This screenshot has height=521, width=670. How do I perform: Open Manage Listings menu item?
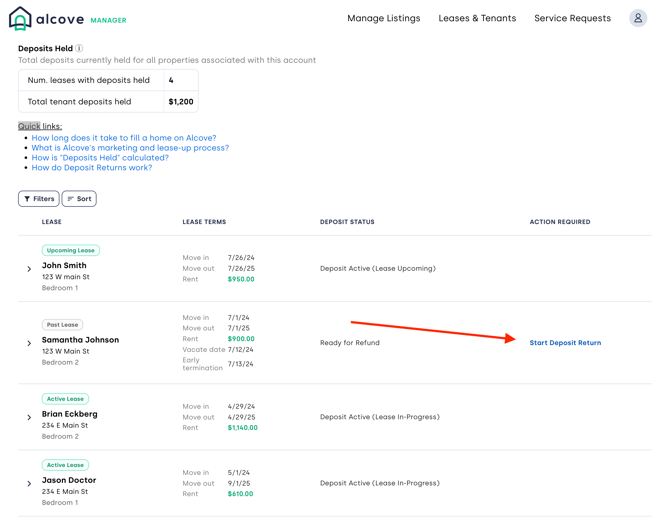click(383, 18)
